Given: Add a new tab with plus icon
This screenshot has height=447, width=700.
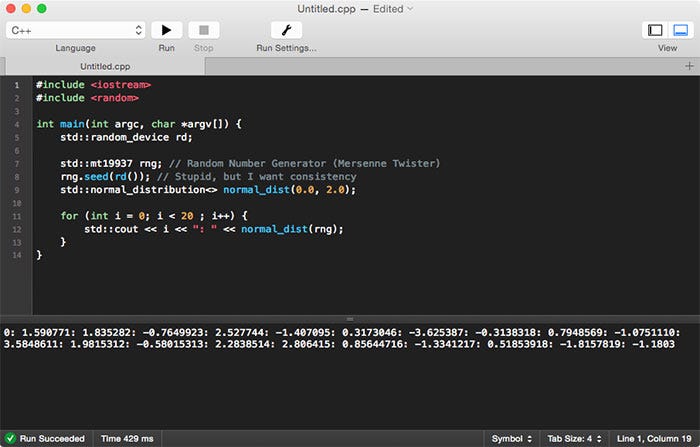Looking at the screenshot, I should point(689,66).
